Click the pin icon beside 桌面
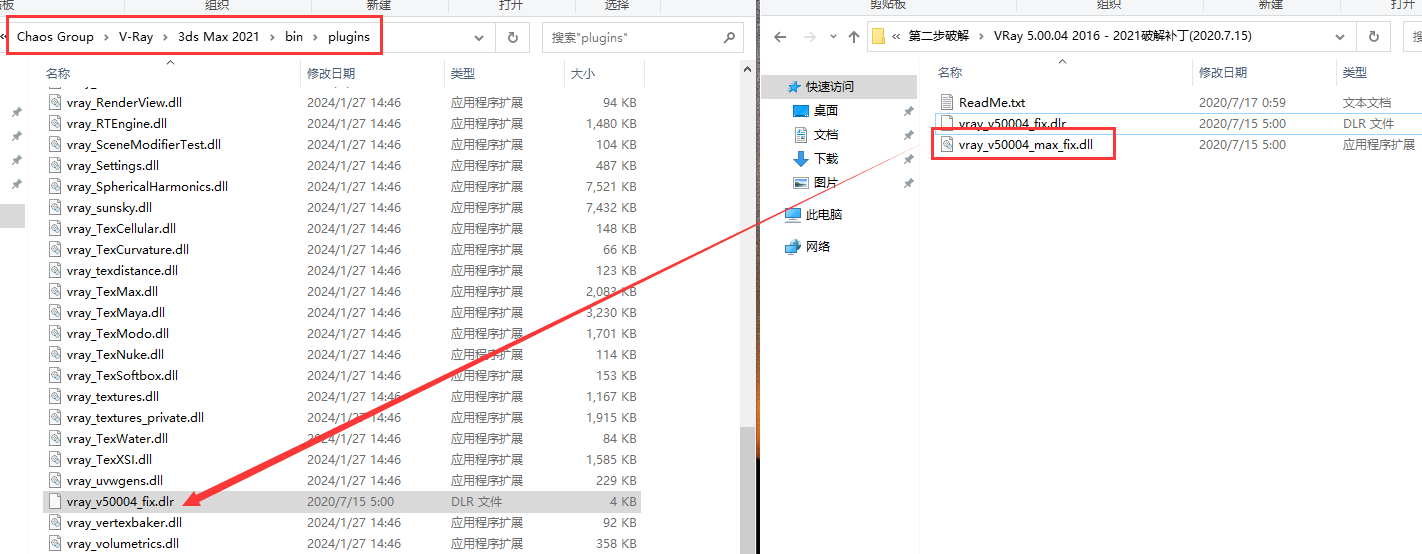 click(908, 110)
